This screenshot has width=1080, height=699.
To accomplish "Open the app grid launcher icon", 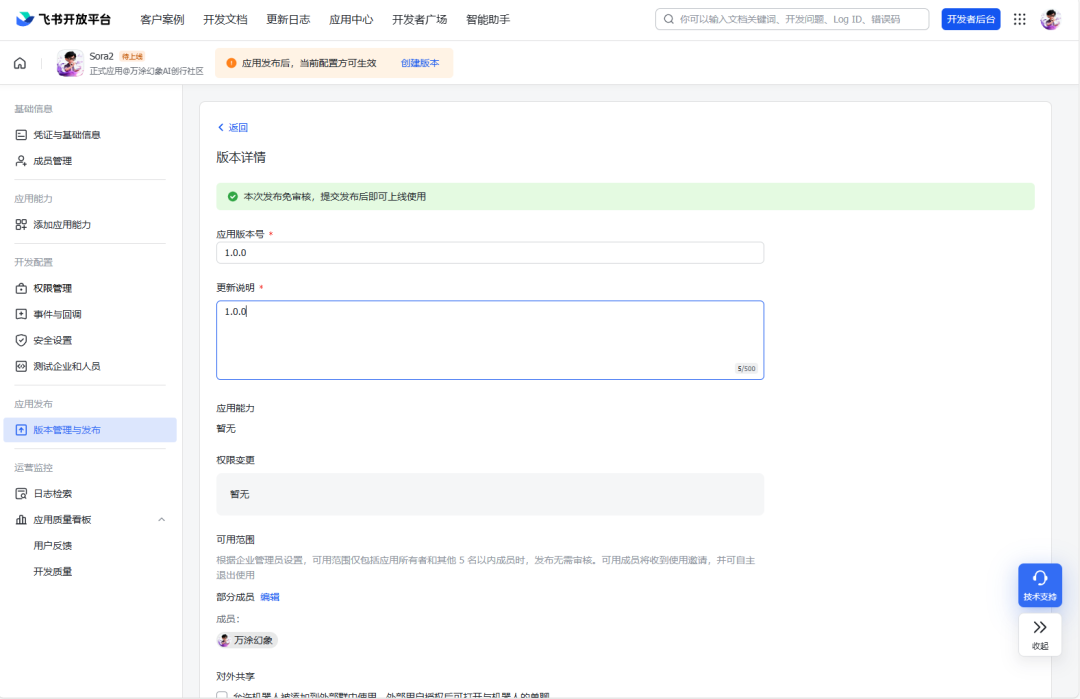I will point(1020,19).
